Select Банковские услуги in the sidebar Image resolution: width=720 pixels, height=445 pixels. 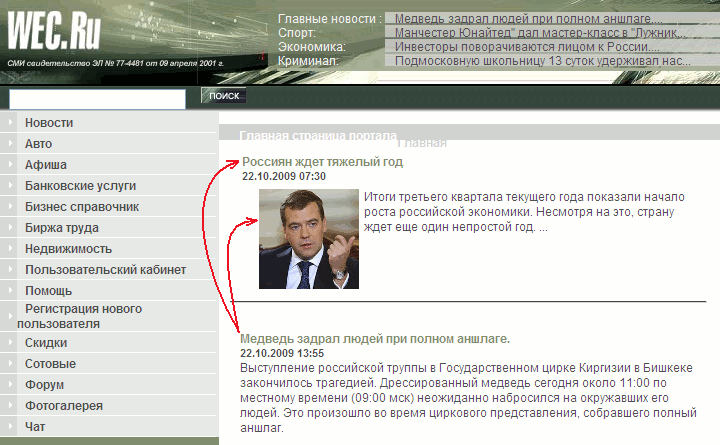pos(81,186)
